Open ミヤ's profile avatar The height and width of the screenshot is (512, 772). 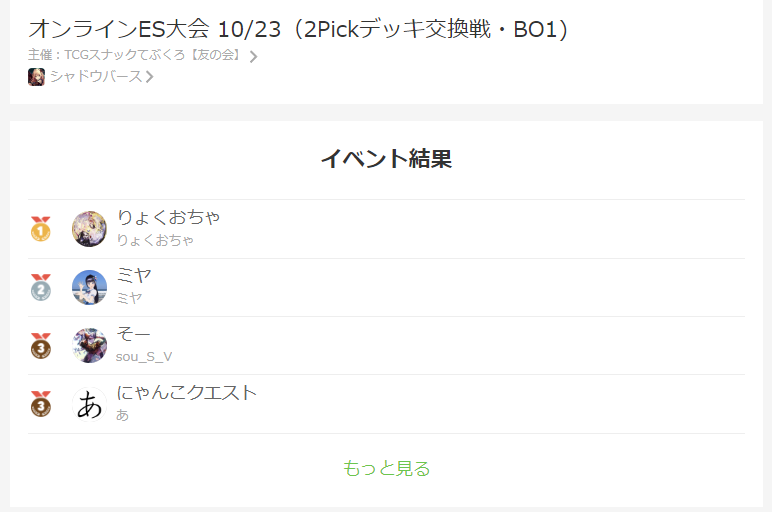point(89,287)
